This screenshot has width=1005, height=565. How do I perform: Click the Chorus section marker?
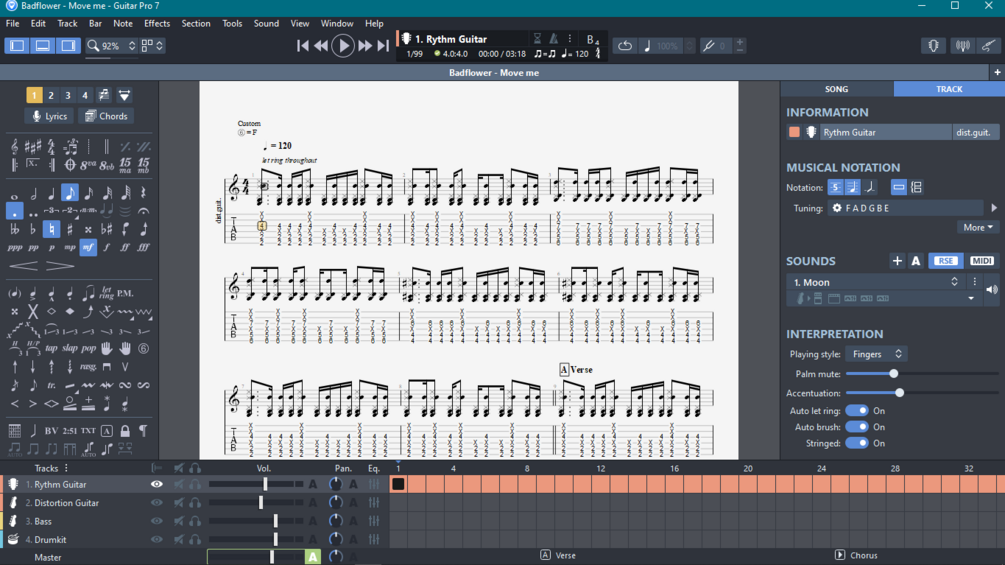(x=856, y=555)
